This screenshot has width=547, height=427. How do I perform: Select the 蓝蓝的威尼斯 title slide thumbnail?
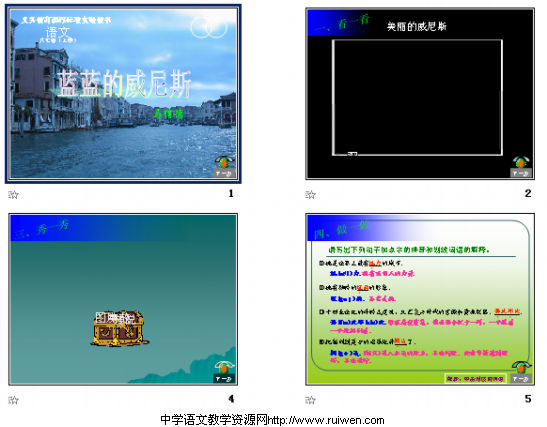pos(123,93)
